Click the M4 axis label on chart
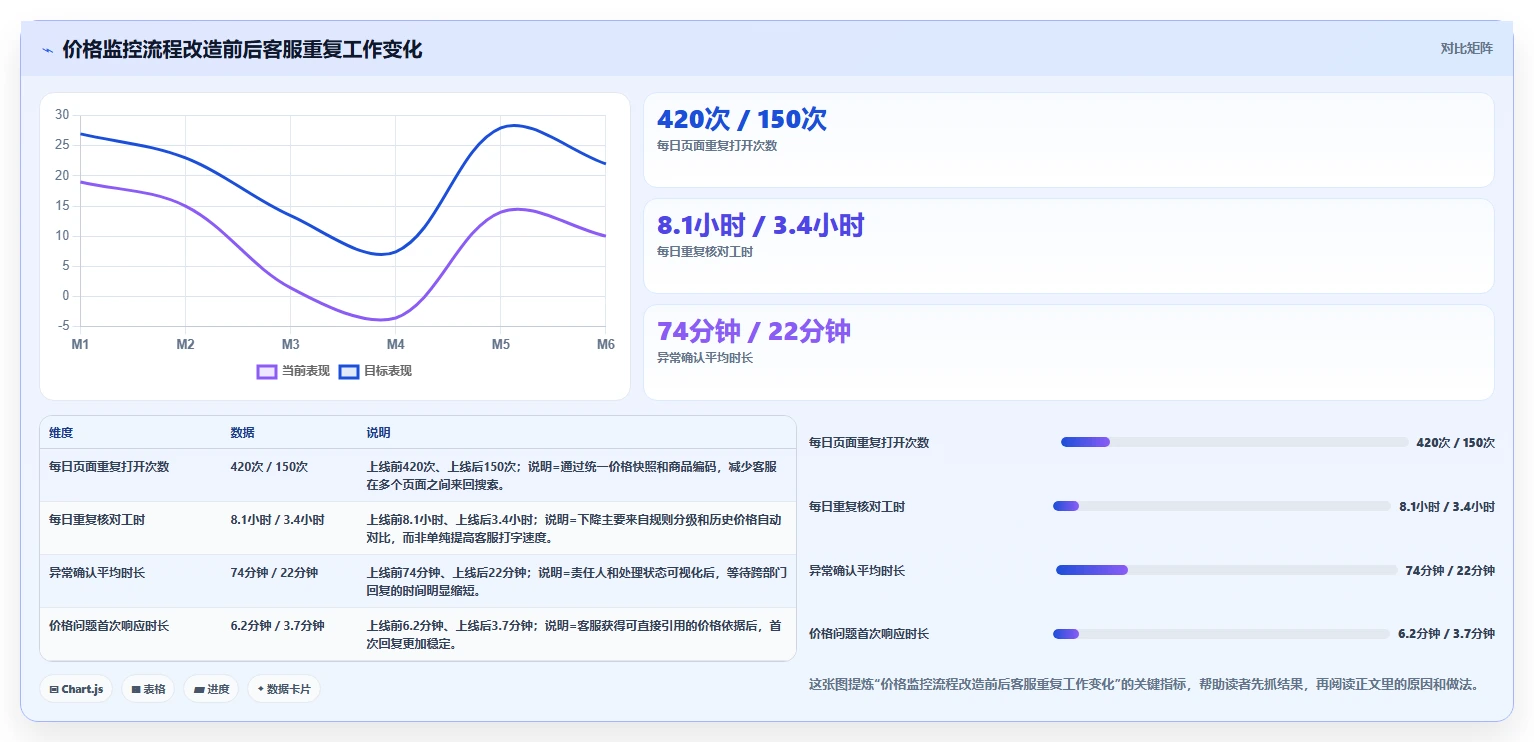Viewport: 1534px width, 742px height. 395,344
